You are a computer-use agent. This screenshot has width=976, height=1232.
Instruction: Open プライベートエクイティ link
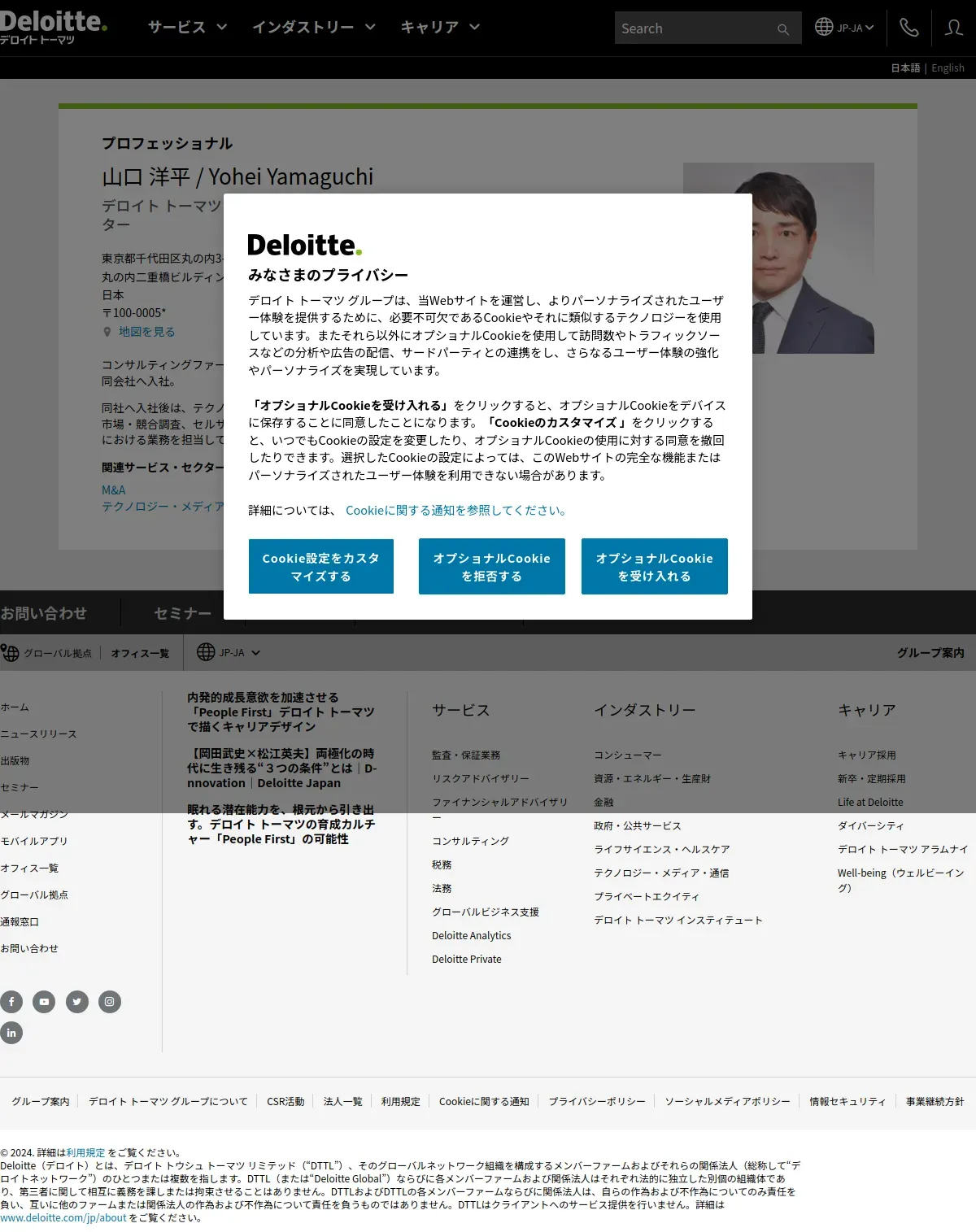click(647, 896)
